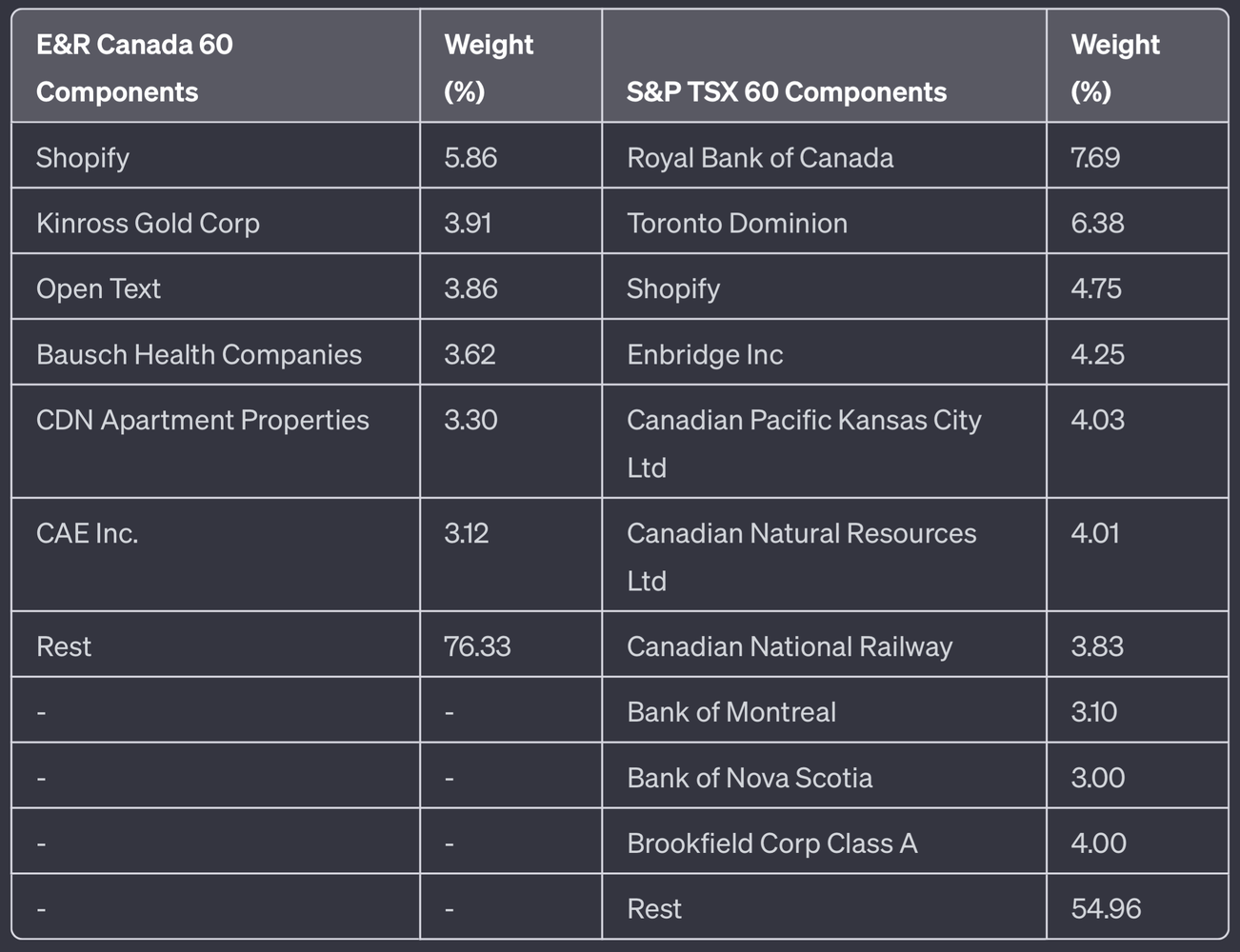Select Brookfield Corp Class A cell
Image resolution: width=1240 pixels, height=952 pixels.
coord(771,843)
